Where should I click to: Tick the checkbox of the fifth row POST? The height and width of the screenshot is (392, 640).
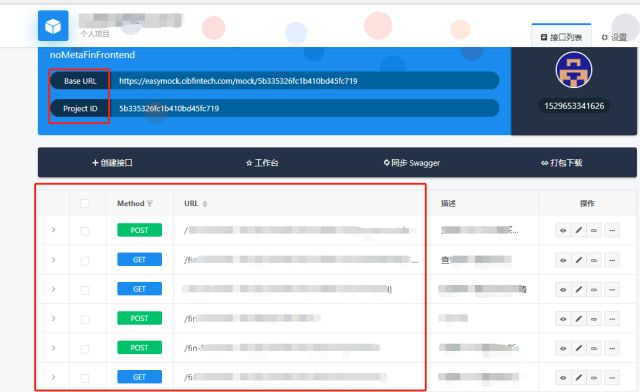[84, 349]
